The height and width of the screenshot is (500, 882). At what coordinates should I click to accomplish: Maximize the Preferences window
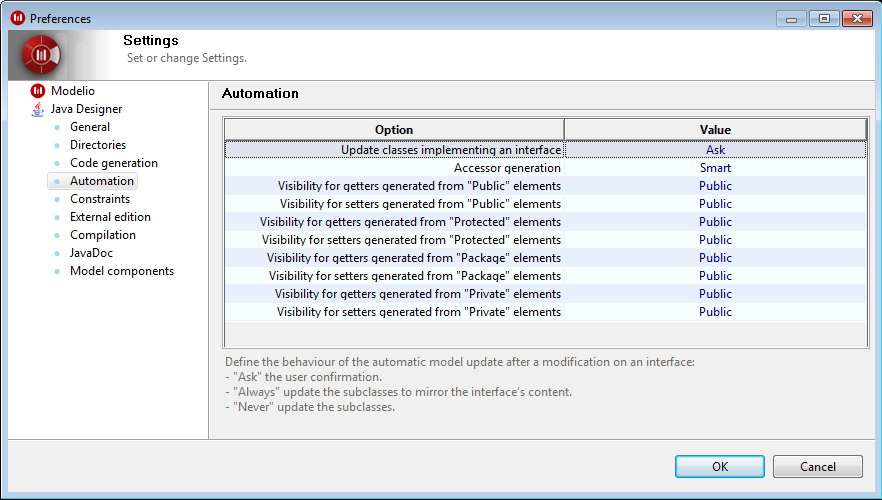[824, 19]
